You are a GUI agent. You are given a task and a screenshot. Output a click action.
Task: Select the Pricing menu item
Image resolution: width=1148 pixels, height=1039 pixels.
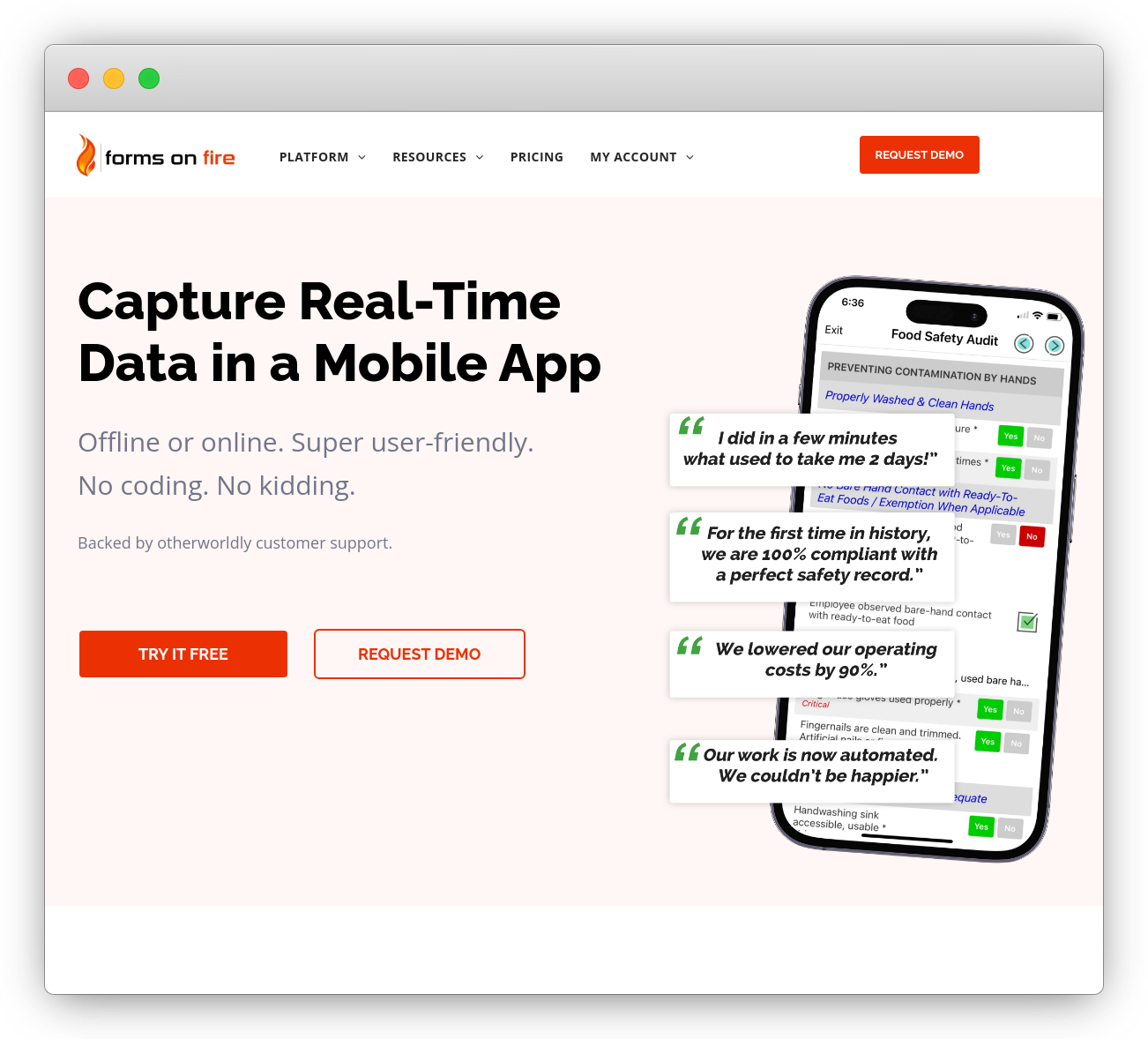(537, 156)
